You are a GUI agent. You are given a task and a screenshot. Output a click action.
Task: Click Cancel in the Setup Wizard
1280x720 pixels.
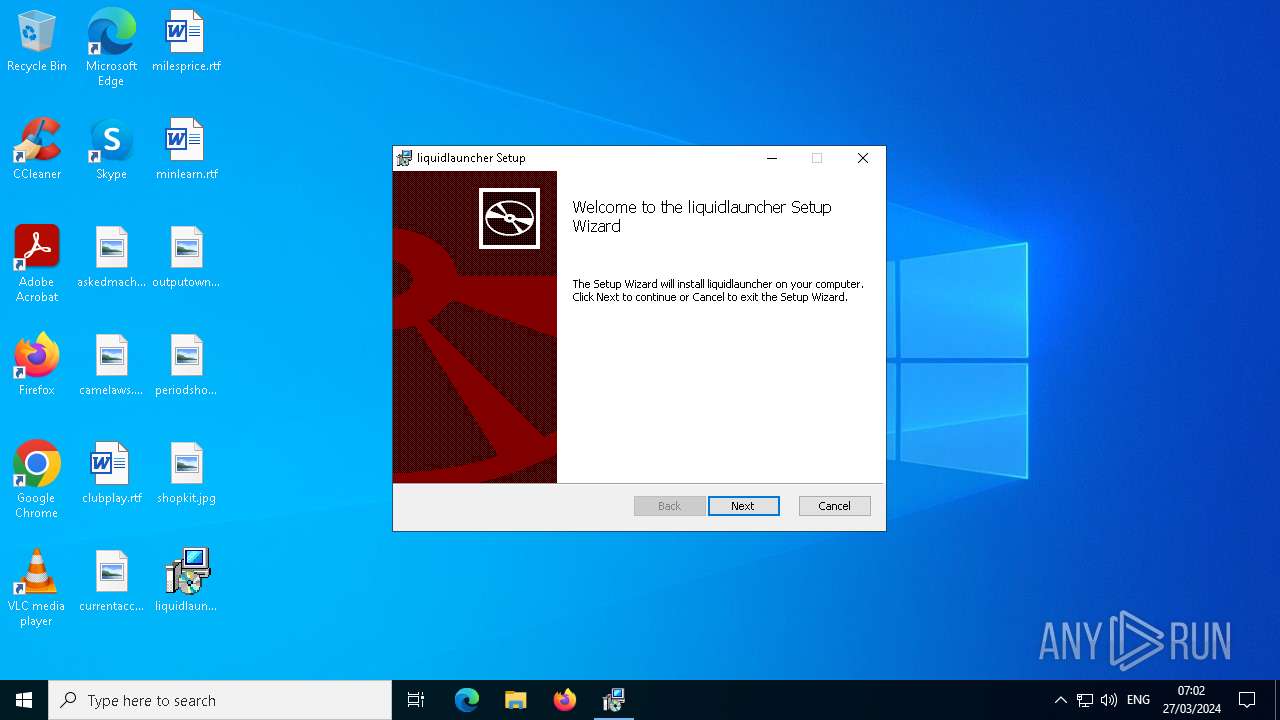835,506
